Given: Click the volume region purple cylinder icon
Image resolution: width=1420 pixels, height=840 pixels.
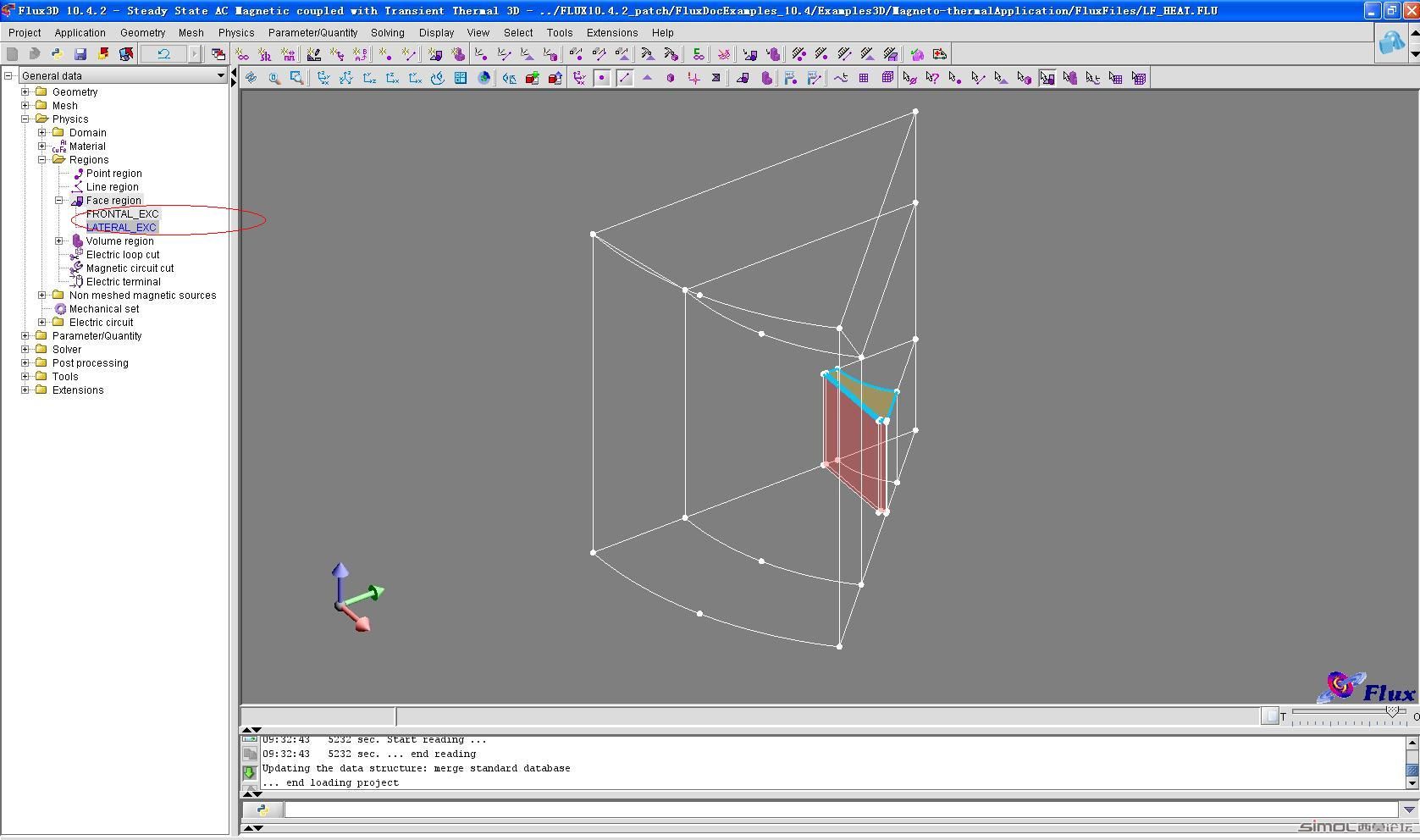Looking at the screenshot, I should click(767, 78).
